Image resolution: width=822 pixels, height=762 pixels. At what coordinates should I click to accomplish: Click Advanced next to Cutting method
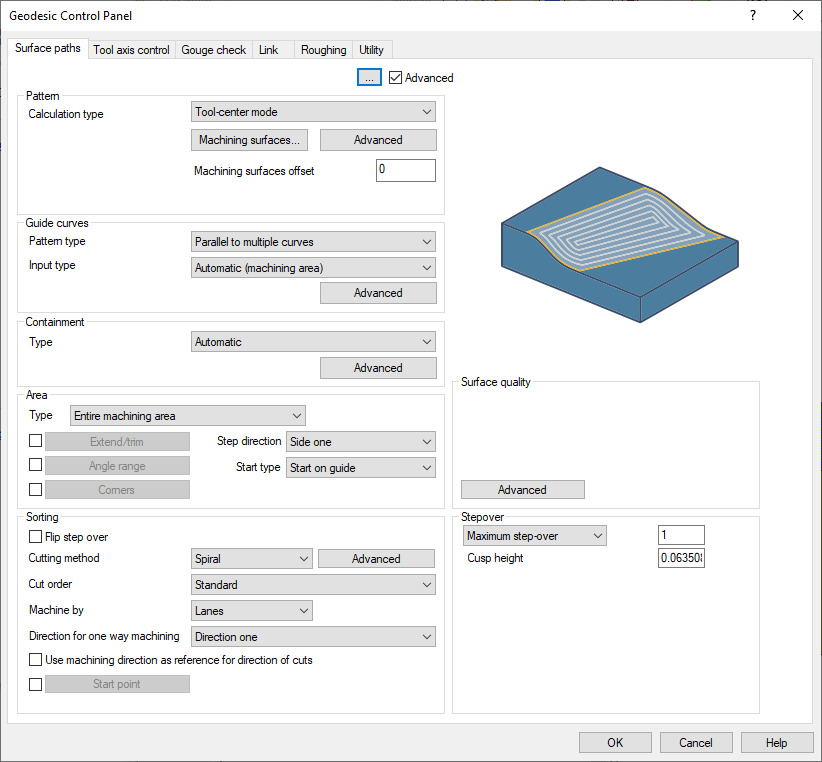pyautogui.click(x=376, y=559)
